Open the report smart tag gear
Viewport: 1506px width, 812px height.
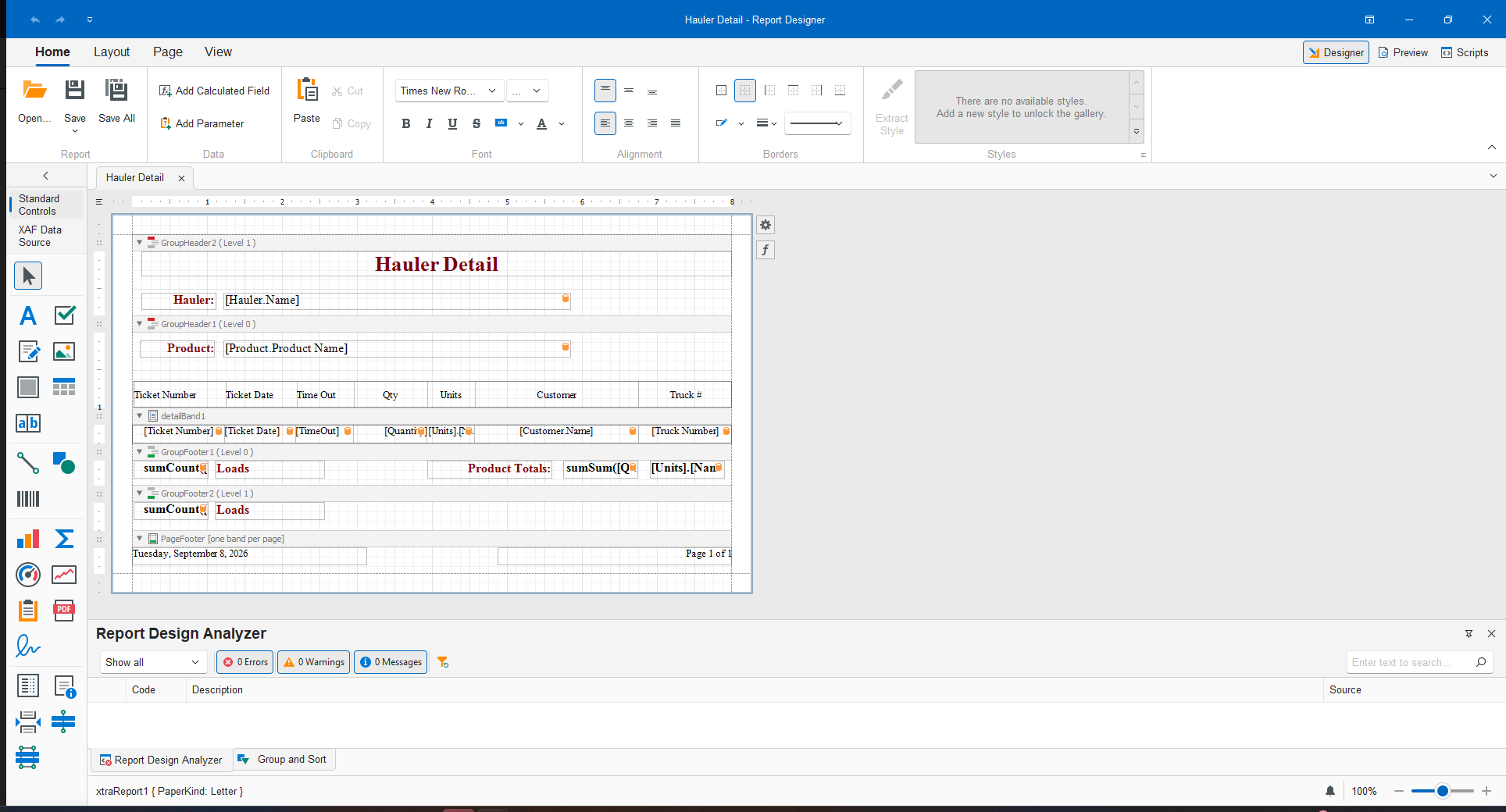pyautogui.click(x=765, y=225)
